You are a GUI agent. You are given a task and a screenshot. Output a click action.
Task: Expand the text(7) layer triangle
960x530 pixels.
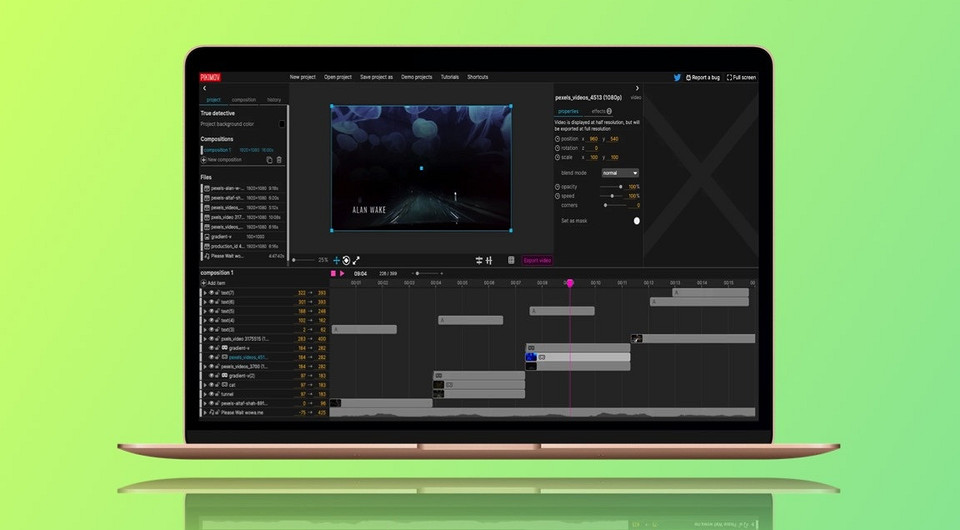205,293
